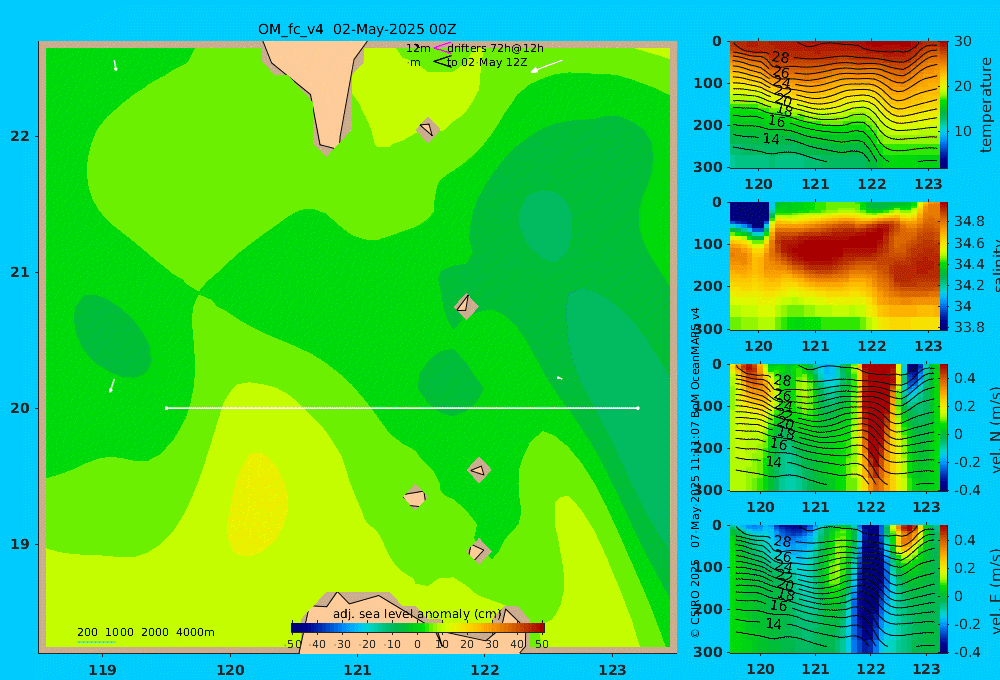Click longitude label 119 on main map

102,670
